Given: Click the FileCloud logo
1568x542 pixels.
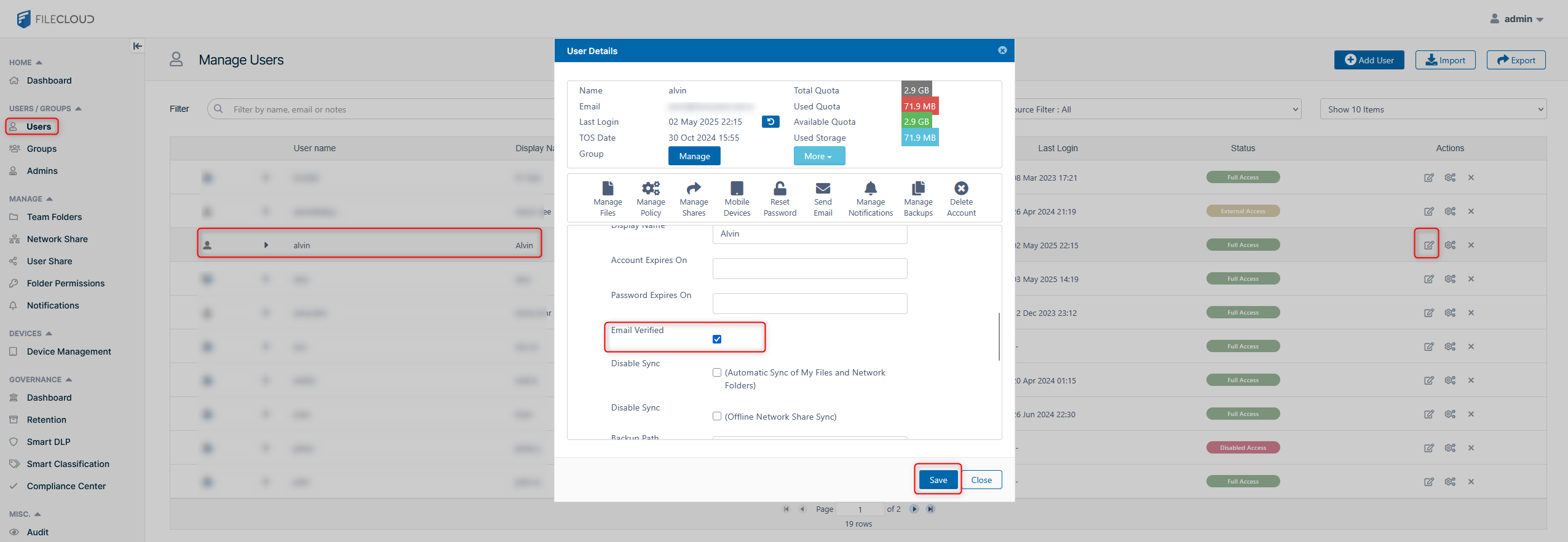Looking at the screenshot, I should point(55,19).
